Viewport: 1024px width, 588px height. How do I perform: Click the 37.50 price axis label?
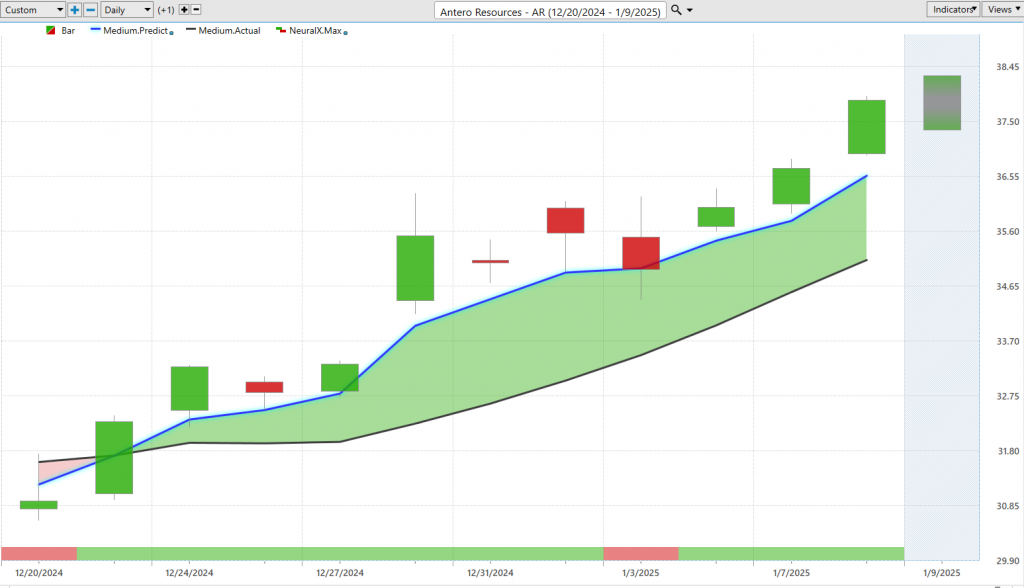click(x=1007, y=122)
